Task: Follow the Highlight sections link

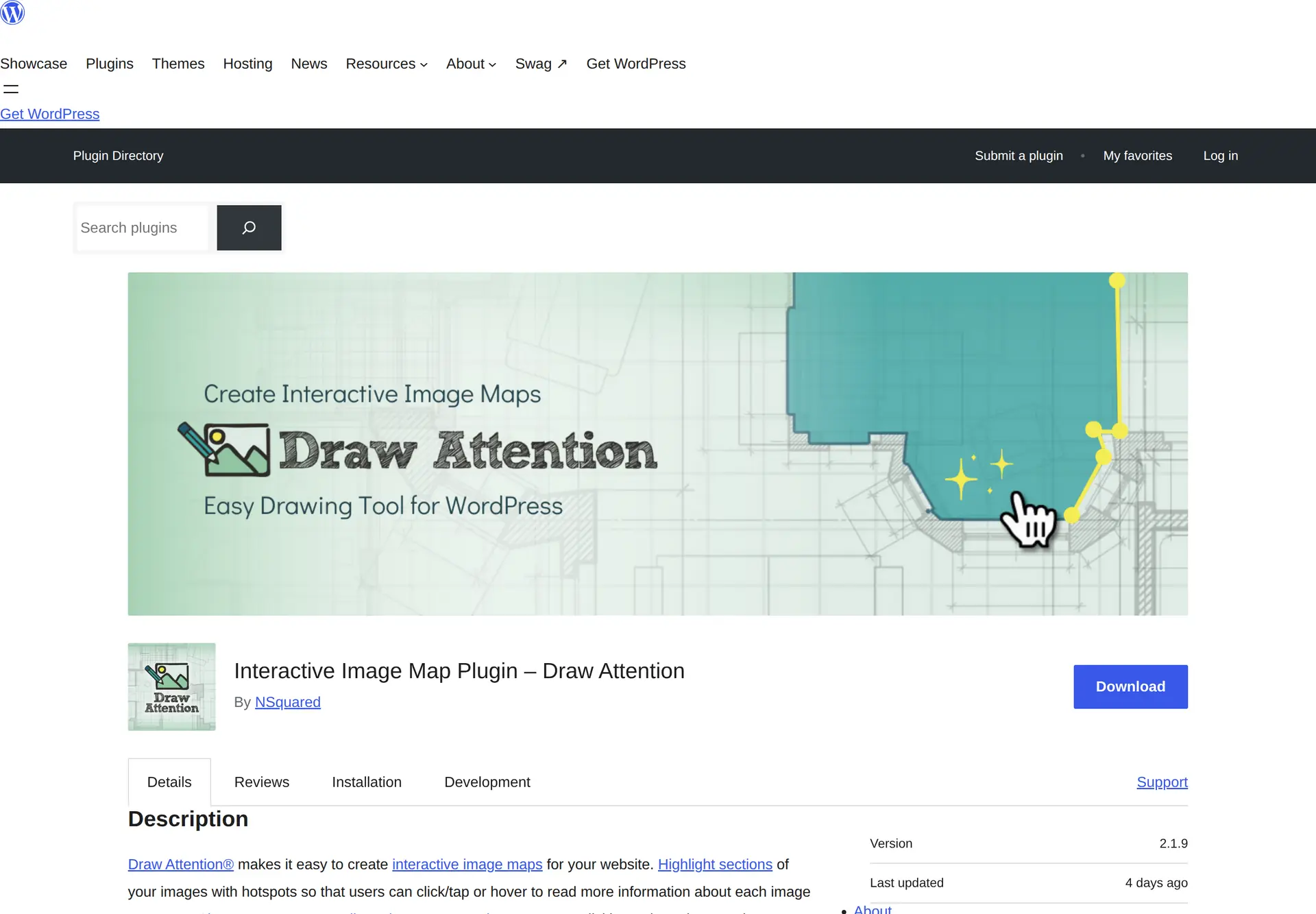Action: 715,865
